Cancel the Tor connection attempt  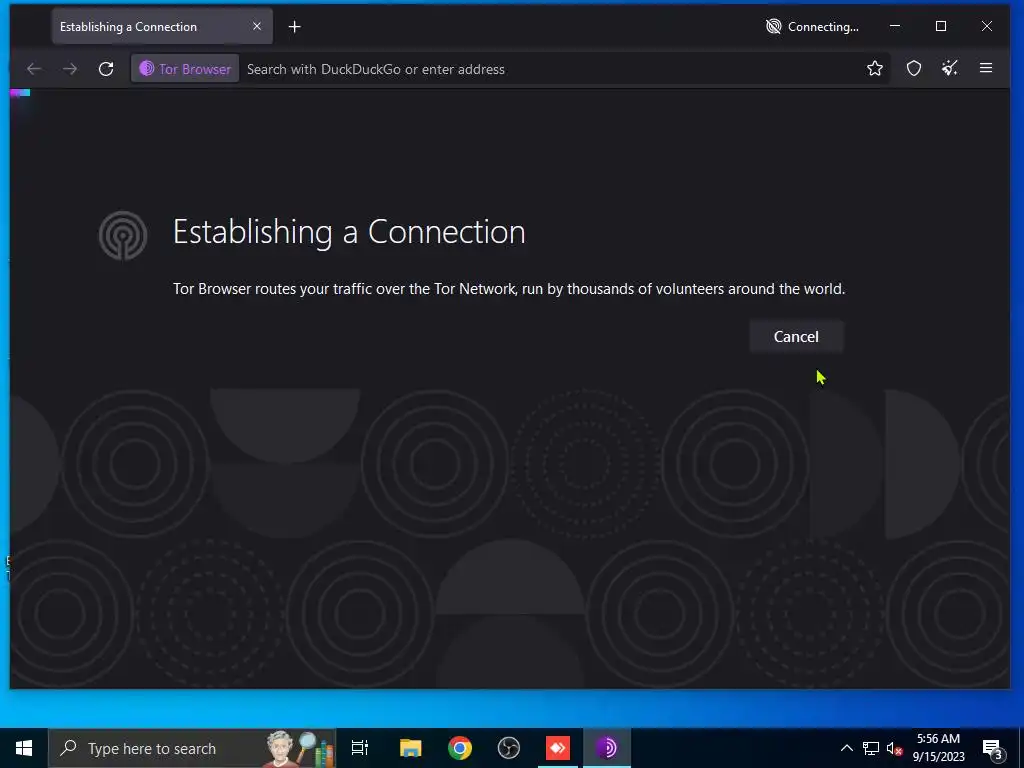[796, 336]
